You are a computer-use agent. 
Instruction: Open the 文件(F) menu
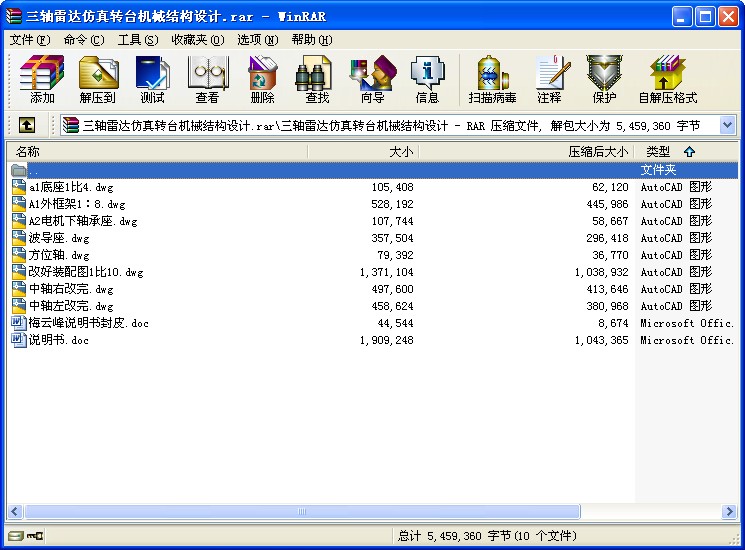(30, 39)
